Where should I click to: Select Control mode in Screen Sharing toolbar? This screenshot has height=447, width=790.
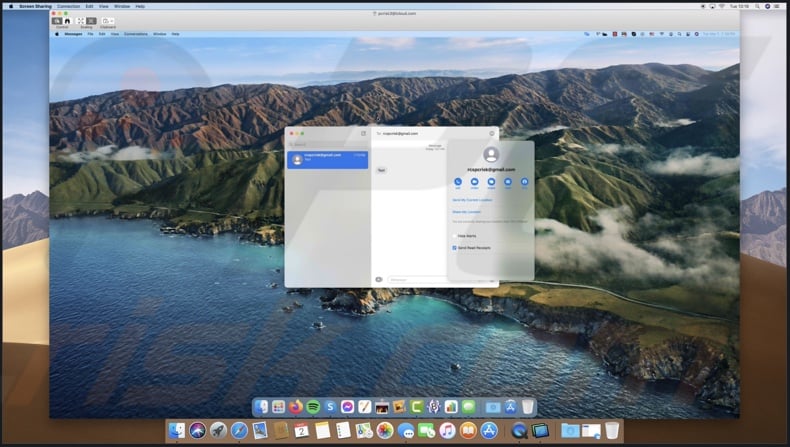(x=57, y=21)
